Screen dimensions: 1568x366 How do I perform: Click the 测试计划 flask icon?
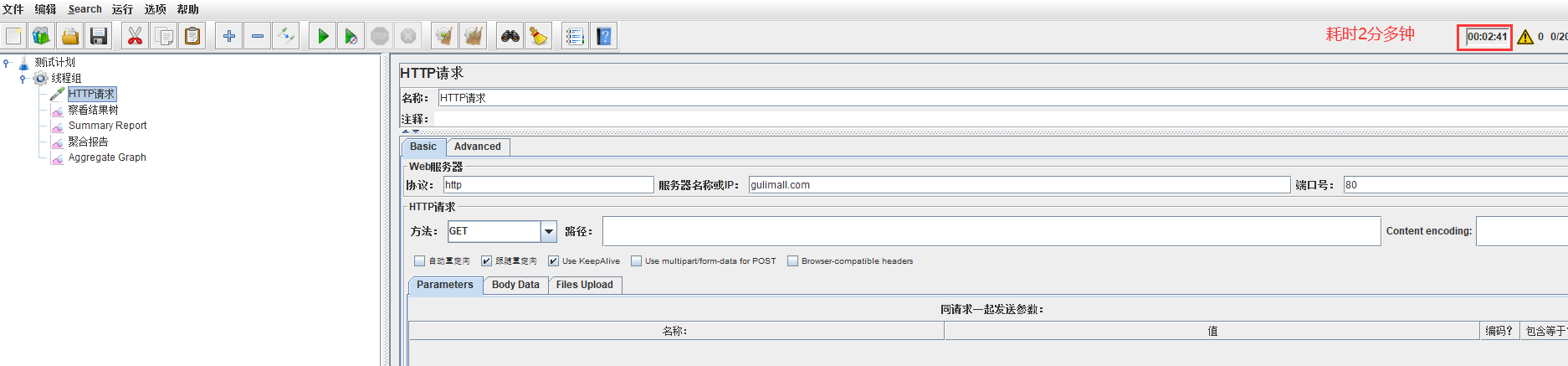click(x=23, y=63)
